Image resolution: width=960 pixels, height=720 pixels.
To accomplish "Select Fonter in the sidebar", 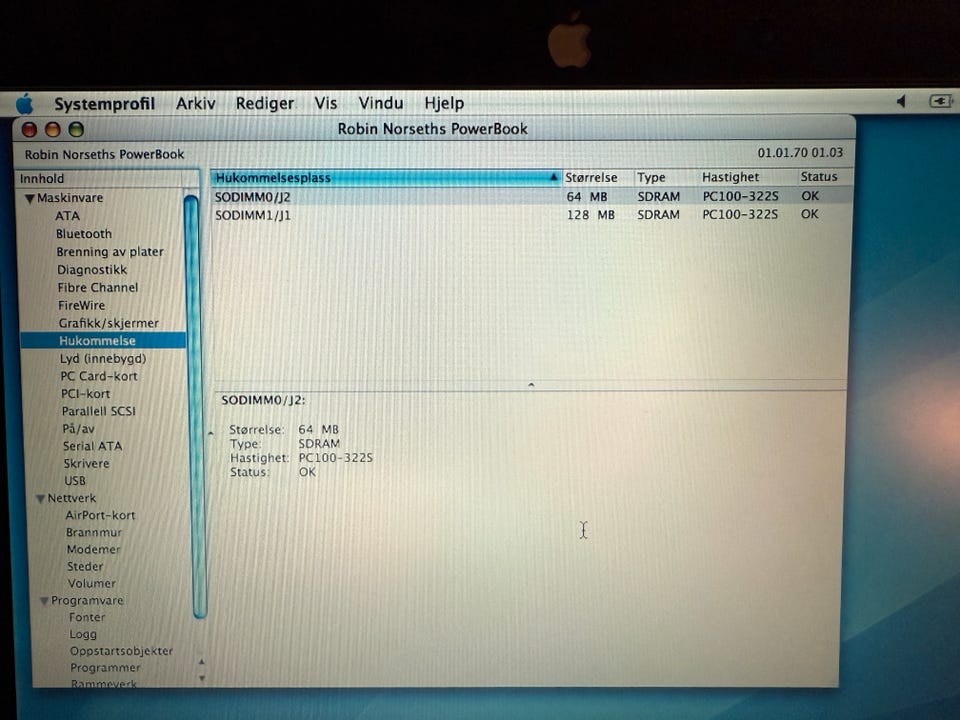I will (87, 617).
